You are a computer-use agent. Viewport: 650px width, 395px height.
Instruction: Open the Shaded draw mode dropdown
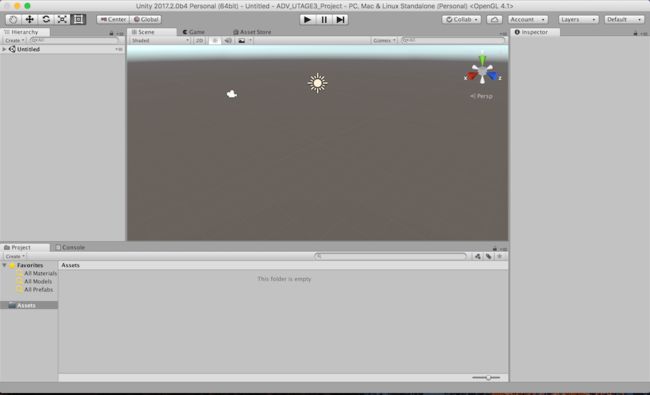160,41
